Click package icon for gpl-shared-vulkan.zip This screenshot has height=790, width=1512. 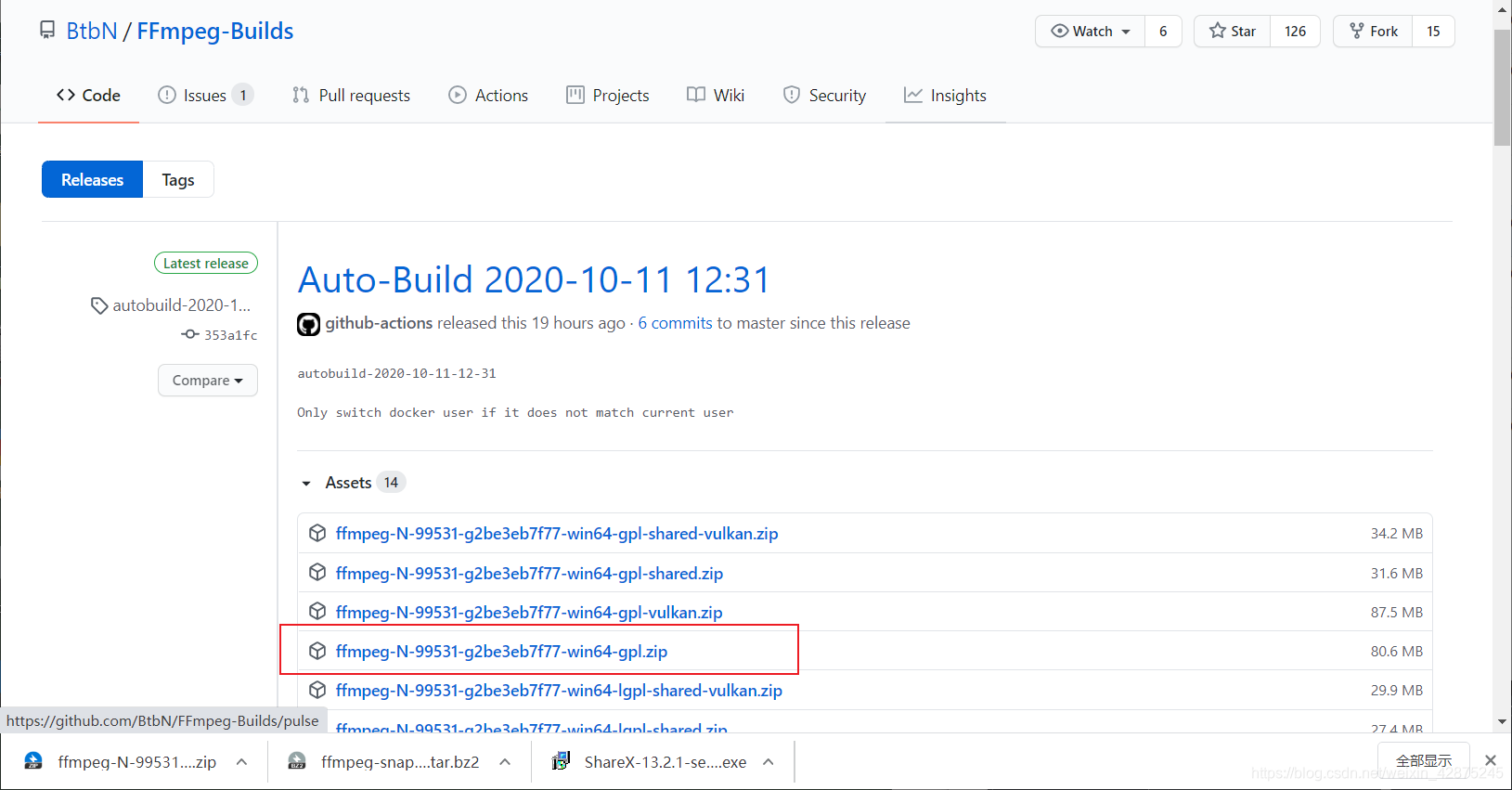(x=317, y=533)
